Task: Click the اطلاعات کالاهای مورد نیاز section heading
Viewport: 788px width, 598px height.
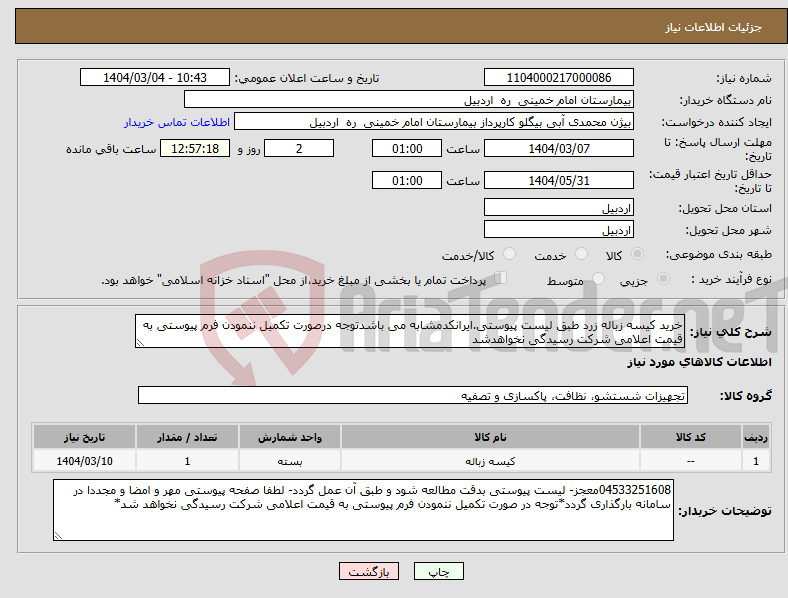Action: (x=699, y=362)
